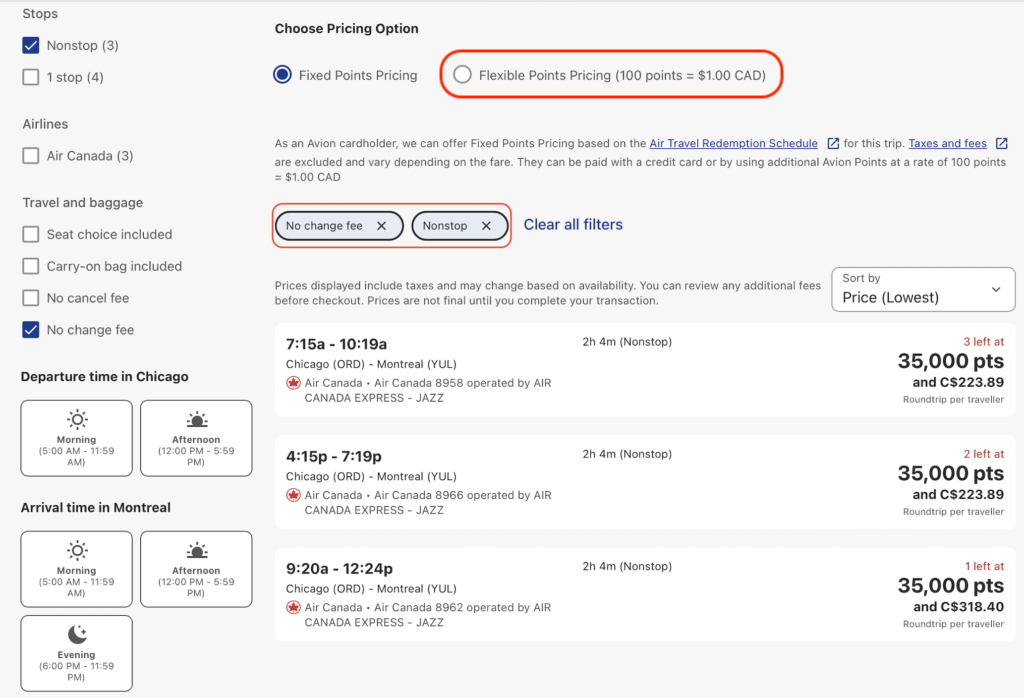Choose Flexible Points Pricing radio option
The width and height of the screenshot is (1024, 698).
click(462, 75)
